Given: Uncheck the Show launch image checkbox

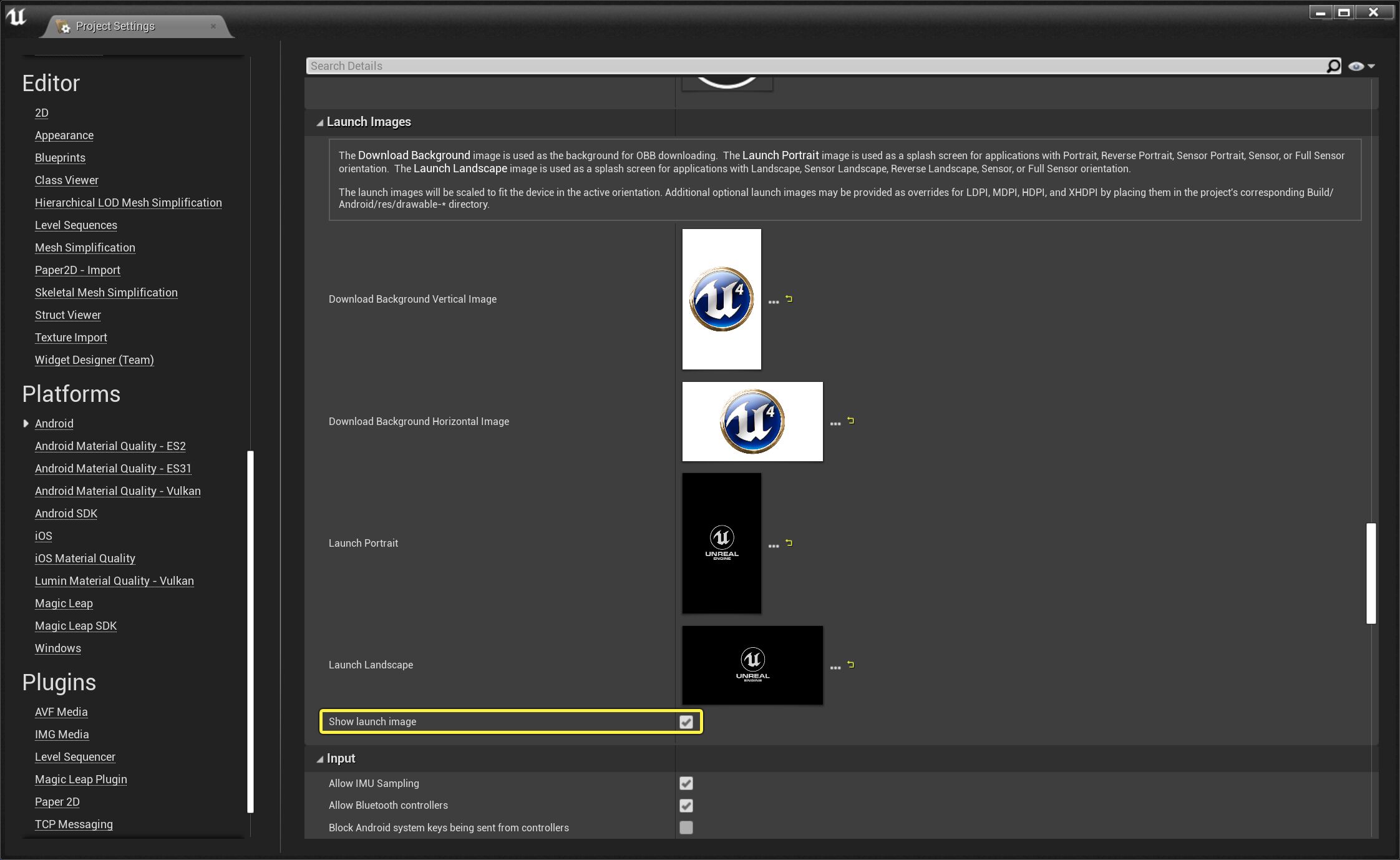Looking at the screenshot, I should click(686, 722).
